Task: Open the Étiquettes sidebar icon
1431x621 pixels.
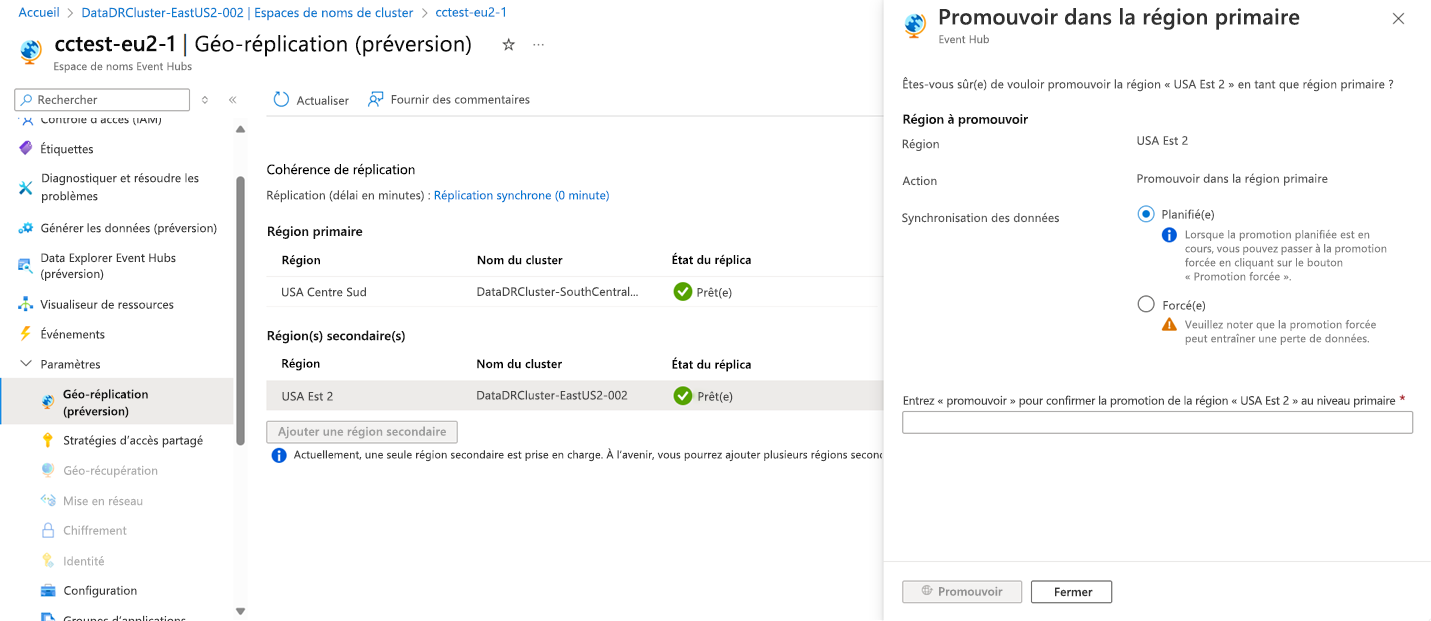Action: [x=27, y=148]
